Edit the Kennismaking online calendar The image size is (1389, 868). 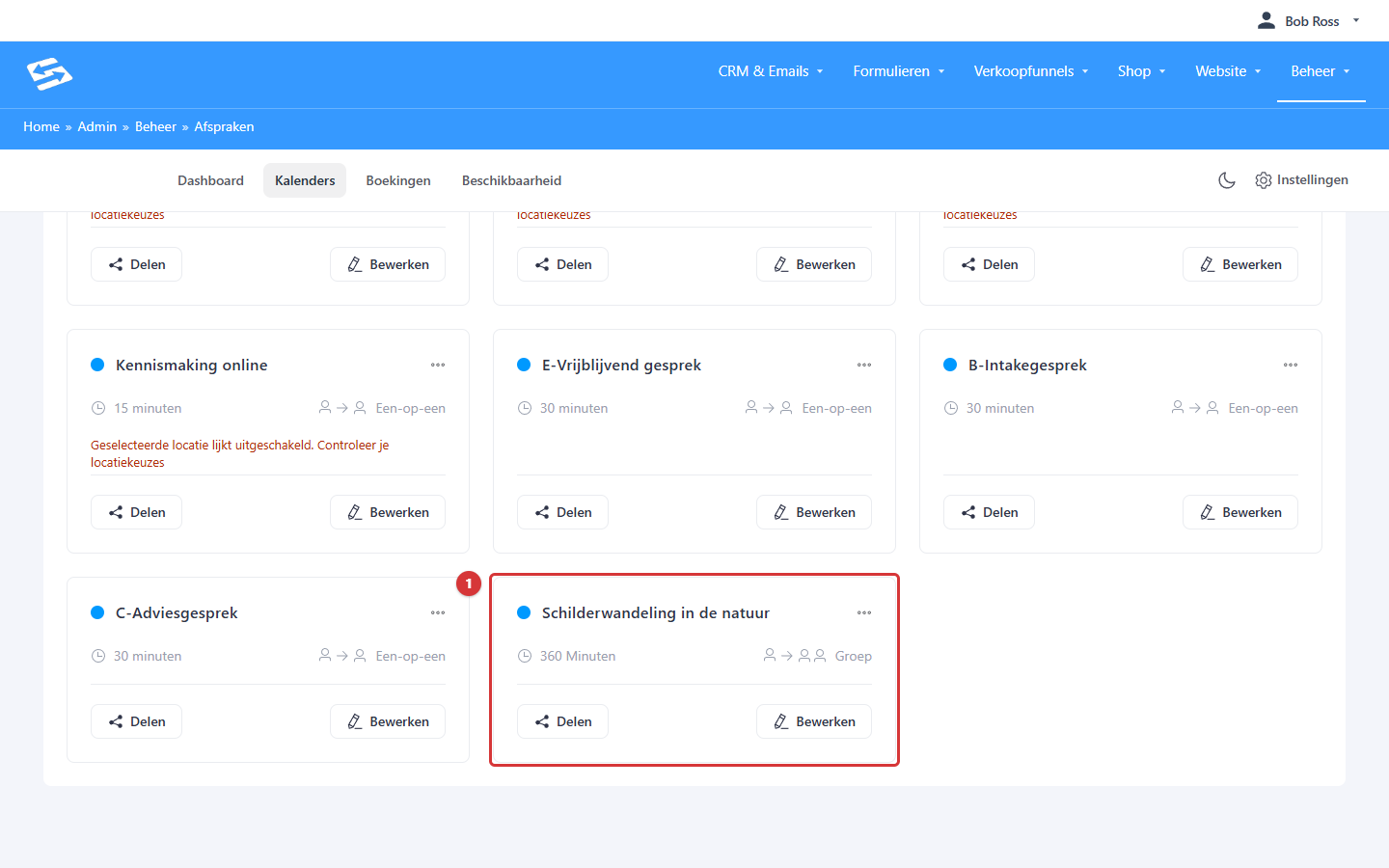[x=388, y=512]
